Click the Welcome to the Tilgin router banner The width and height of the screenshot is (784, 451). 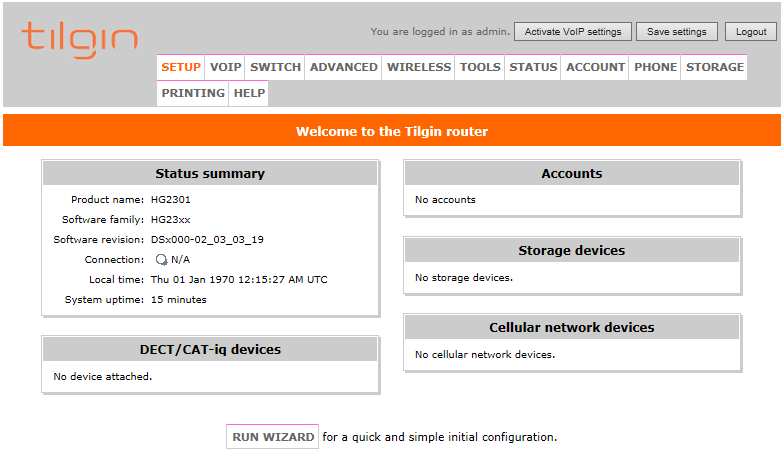click(x=392, y=131)
